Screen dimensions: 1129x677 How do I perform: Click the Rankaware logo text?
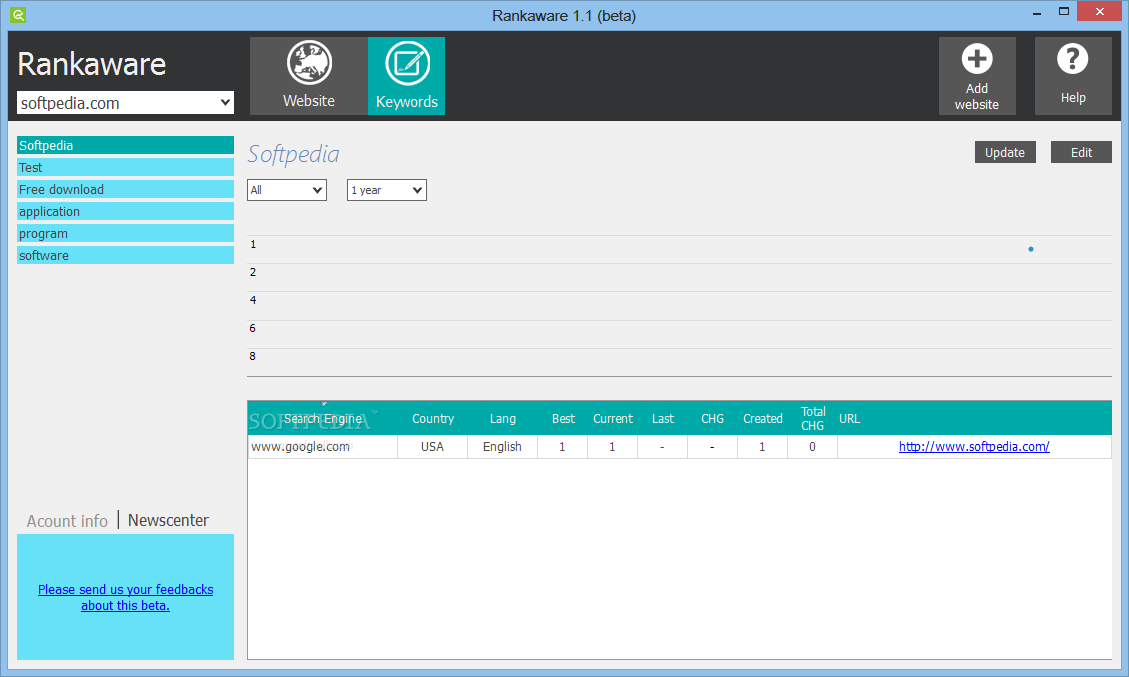(91, 64)
